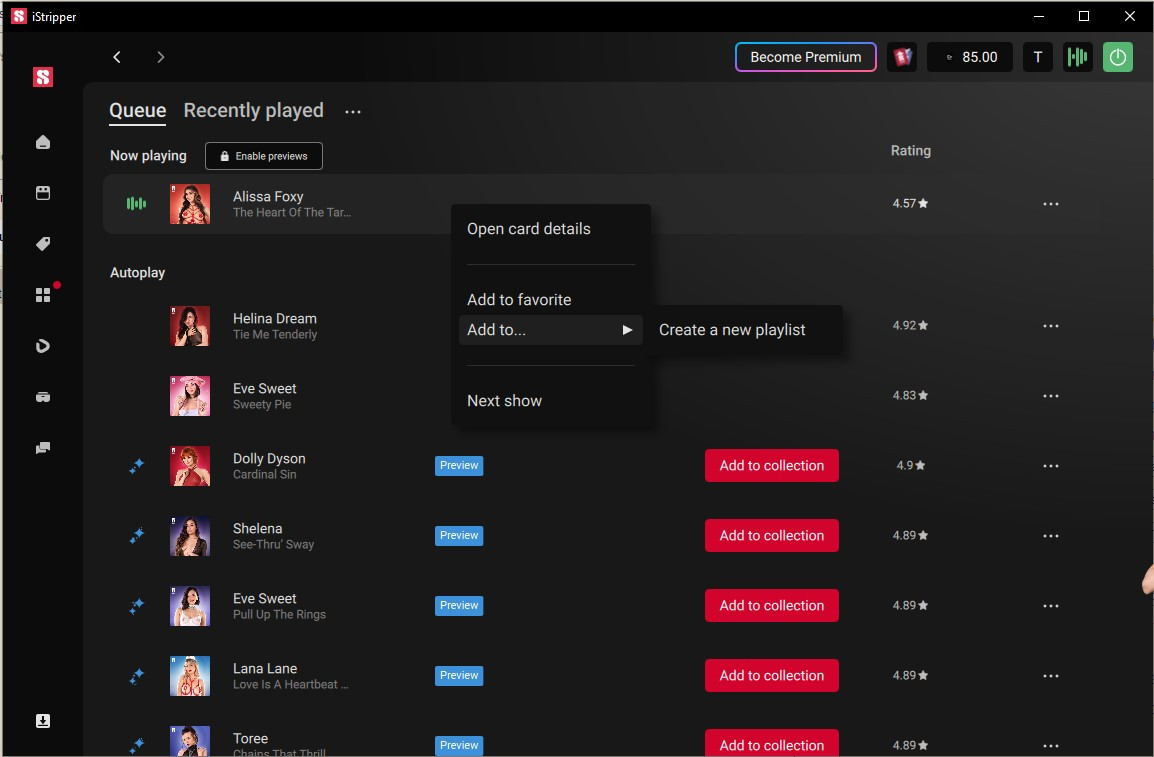This screenshot has height=757, width=1154.
Task: Click the red cards icon beside Become Premium
Action: [x=902, y=57]
